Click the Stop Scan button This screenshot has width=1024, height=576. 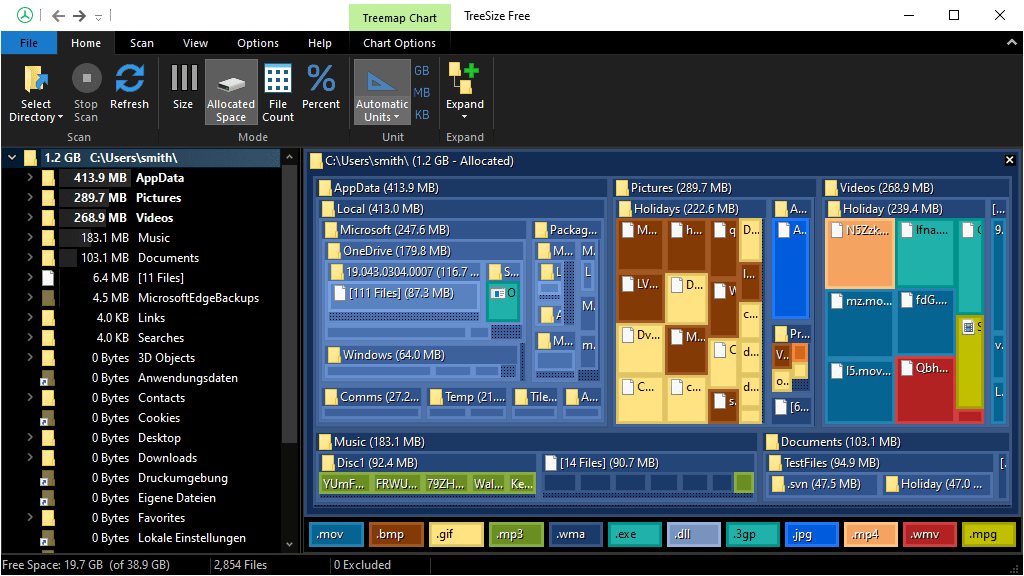coord(86,93)
